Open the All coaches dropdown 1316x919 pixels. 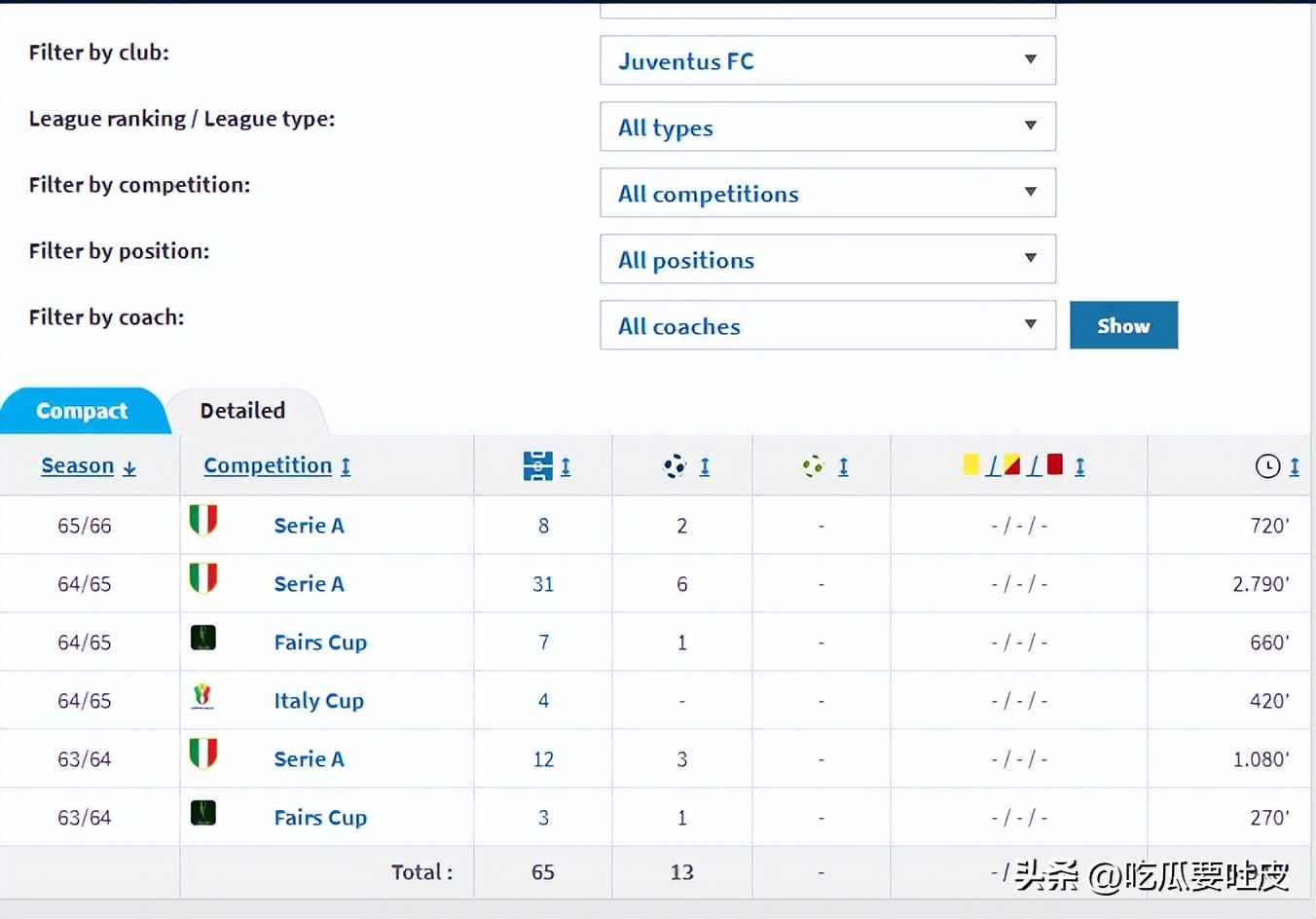(827, 325)
